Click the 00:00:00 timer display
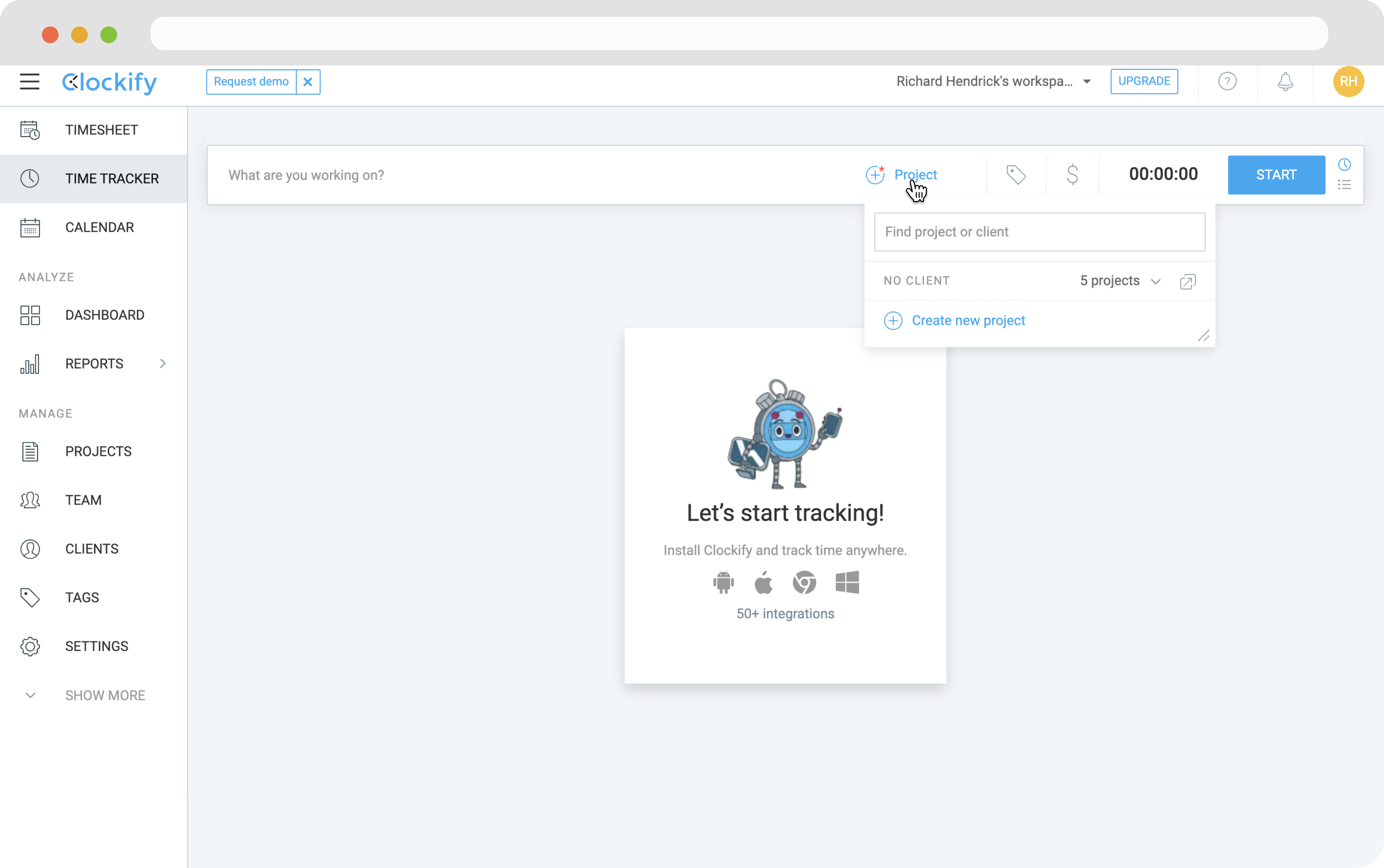 pyautogui.click(x=1163, y=175)
